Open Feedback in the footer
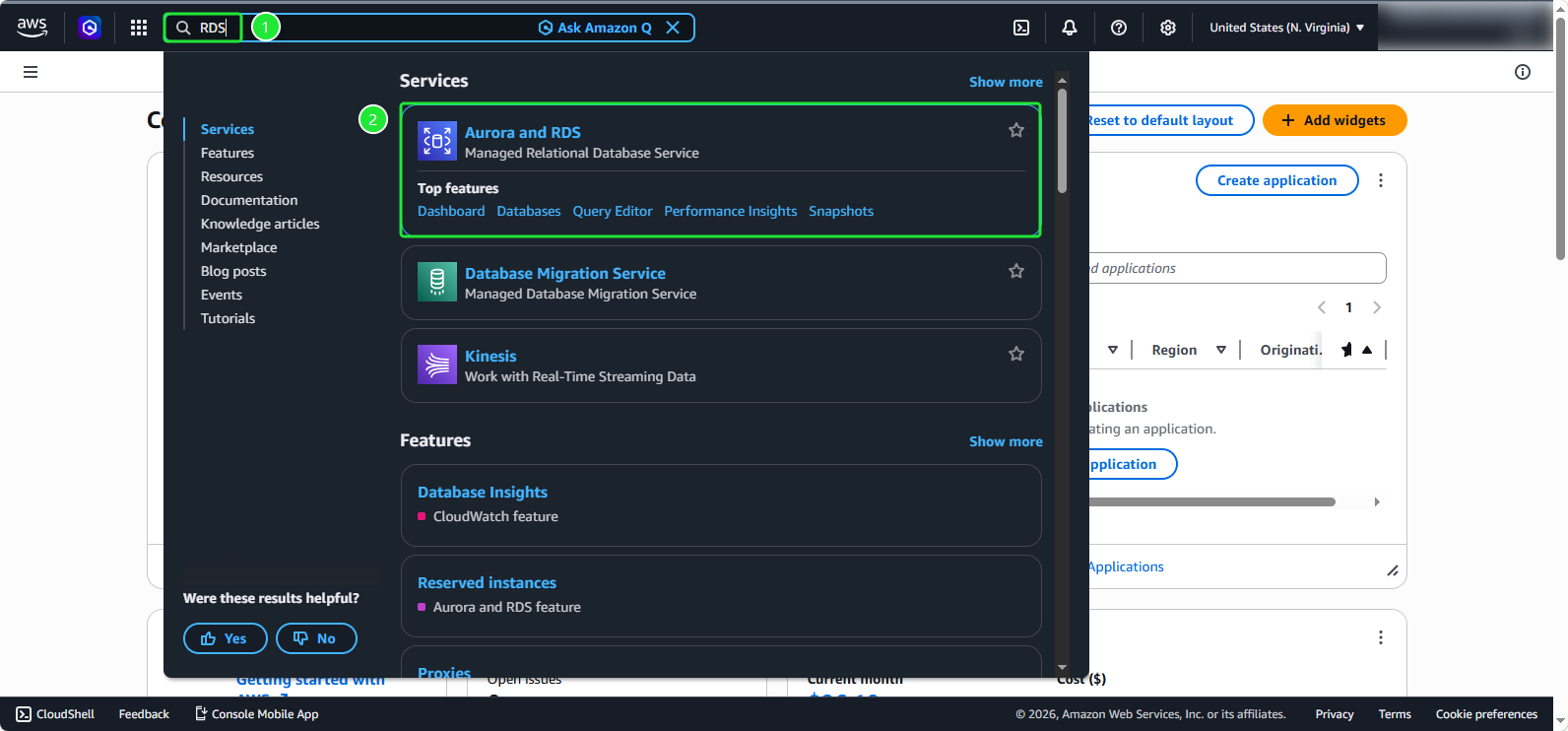Screen dimensions: 1568x731 144,714
